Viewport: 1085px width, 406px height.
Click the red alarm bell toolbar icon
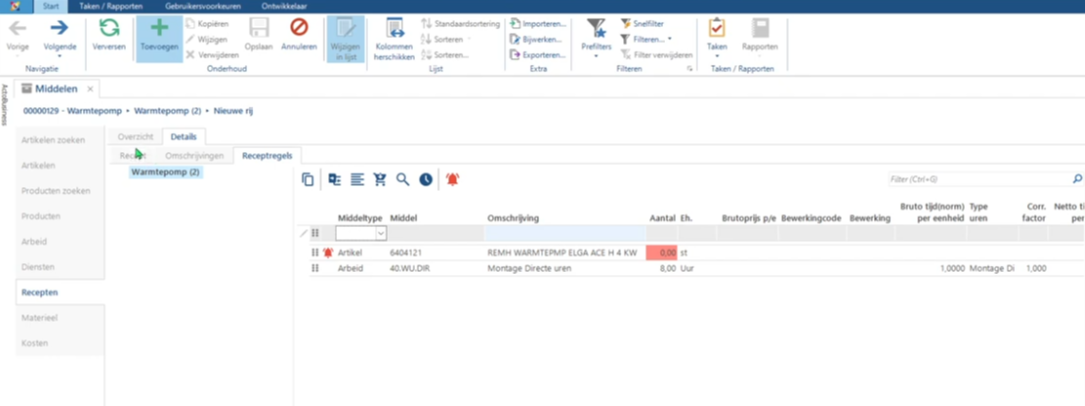(x=453, y=180)
